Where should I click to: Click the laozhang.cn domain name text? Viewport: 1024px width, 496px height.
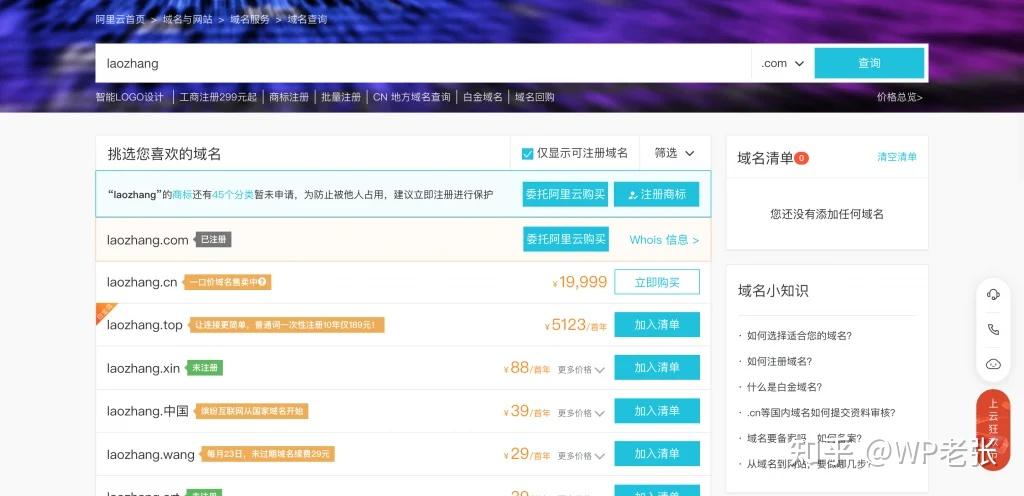coord(142,282)
